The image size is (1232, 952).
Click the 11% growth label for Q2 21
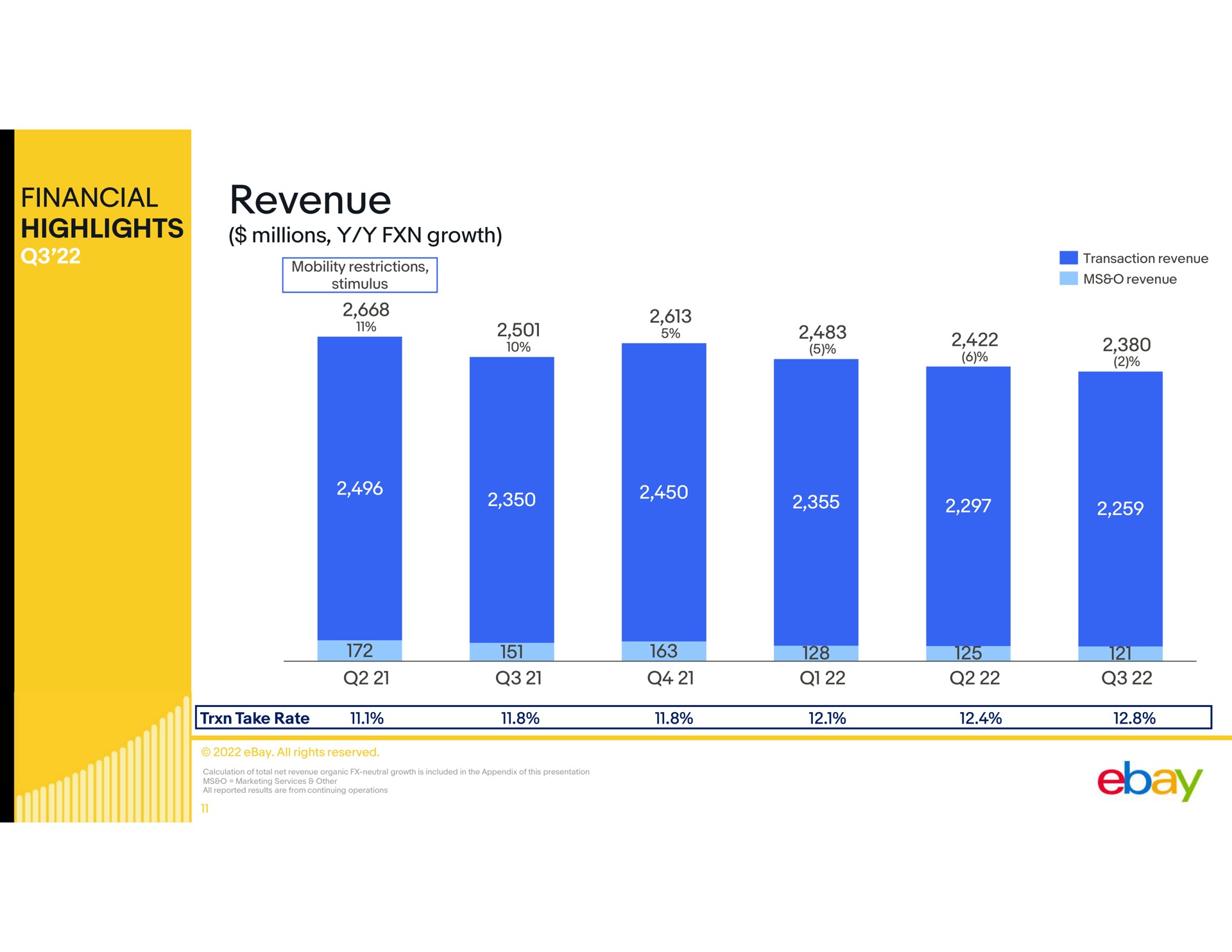tap(366, 327)
